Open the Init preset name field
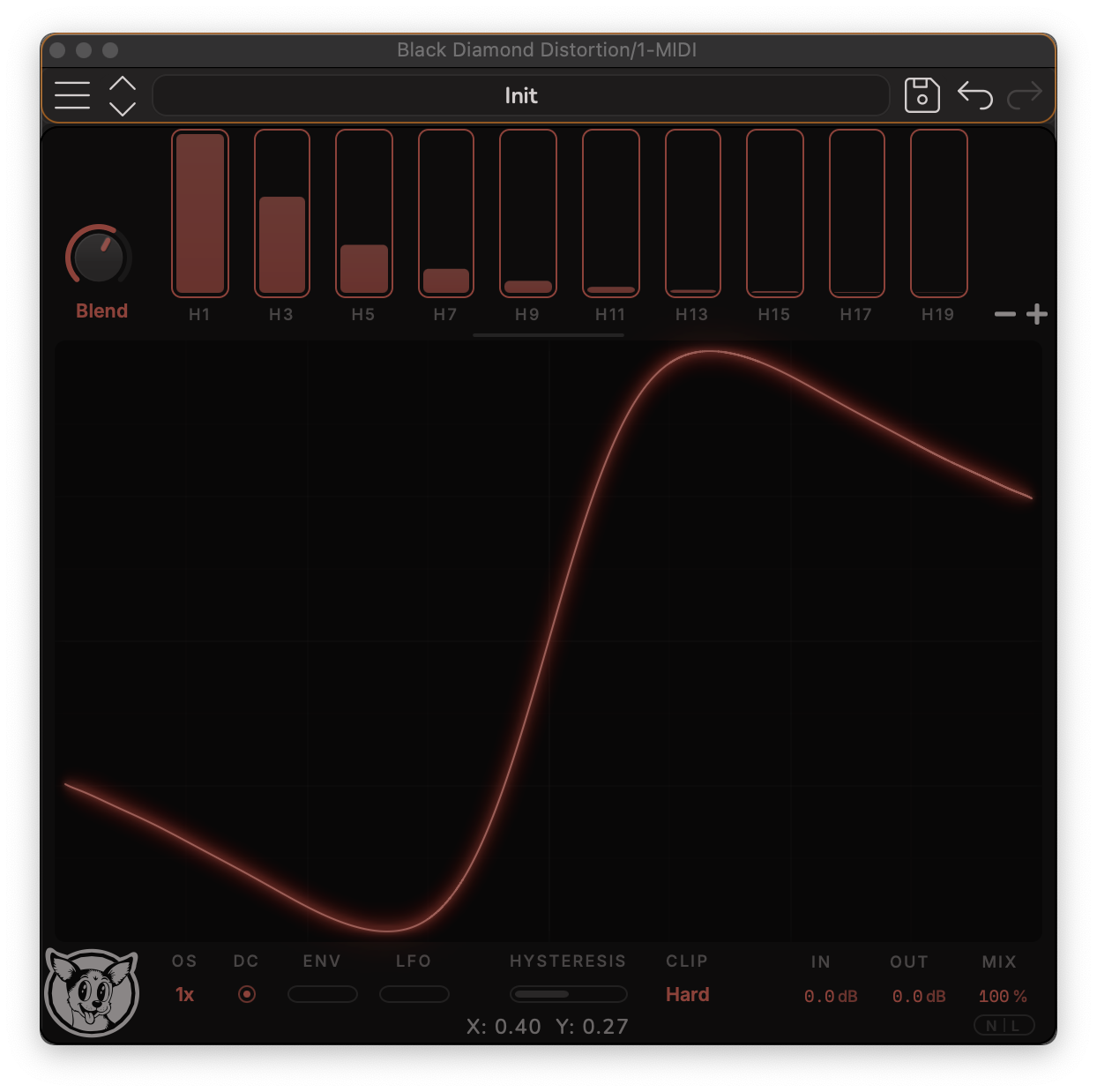Screen dimensions: 1097x1092 [x=521, y=95]
